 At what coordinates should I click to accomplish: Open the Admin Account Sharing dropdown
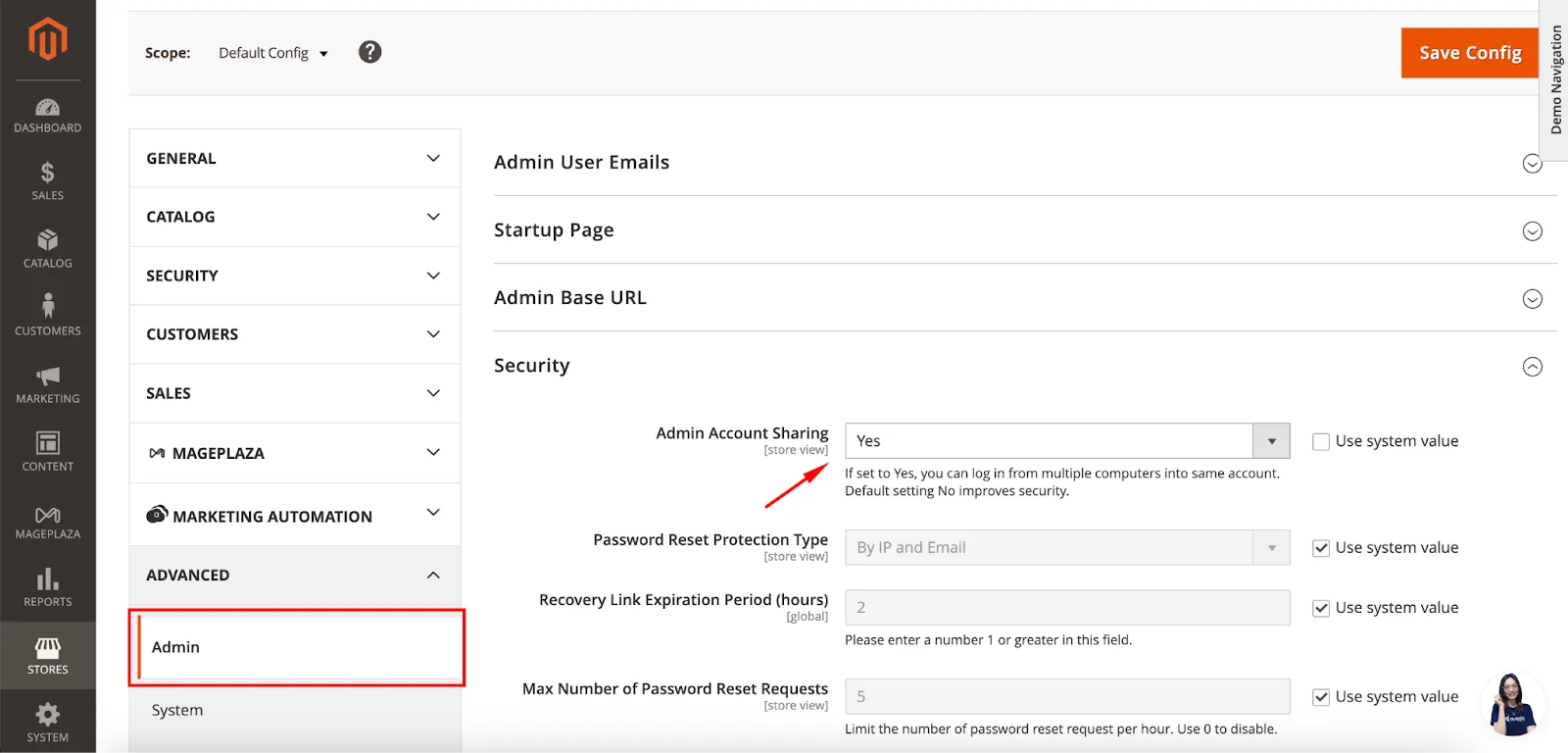[x=1067, y=441]
